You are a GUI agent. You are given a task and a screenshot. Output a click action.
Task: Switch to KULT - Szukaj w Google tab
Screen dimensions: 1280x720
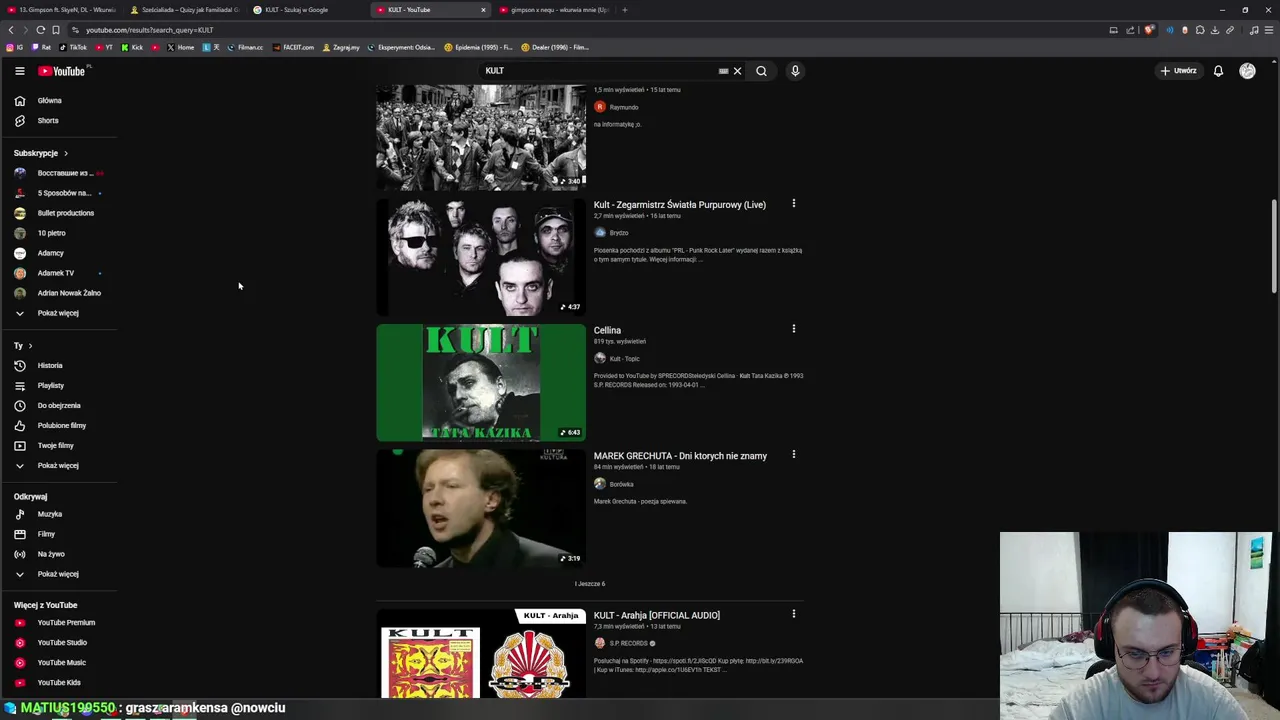(x=305, y=10)
